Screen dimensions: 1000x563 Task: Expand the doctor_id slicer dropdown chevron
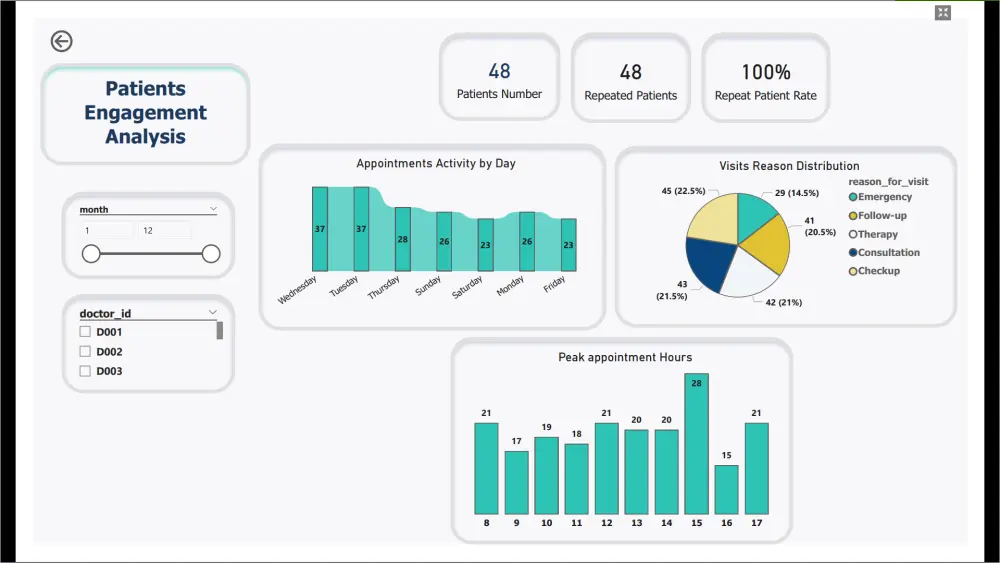(212, 312)
